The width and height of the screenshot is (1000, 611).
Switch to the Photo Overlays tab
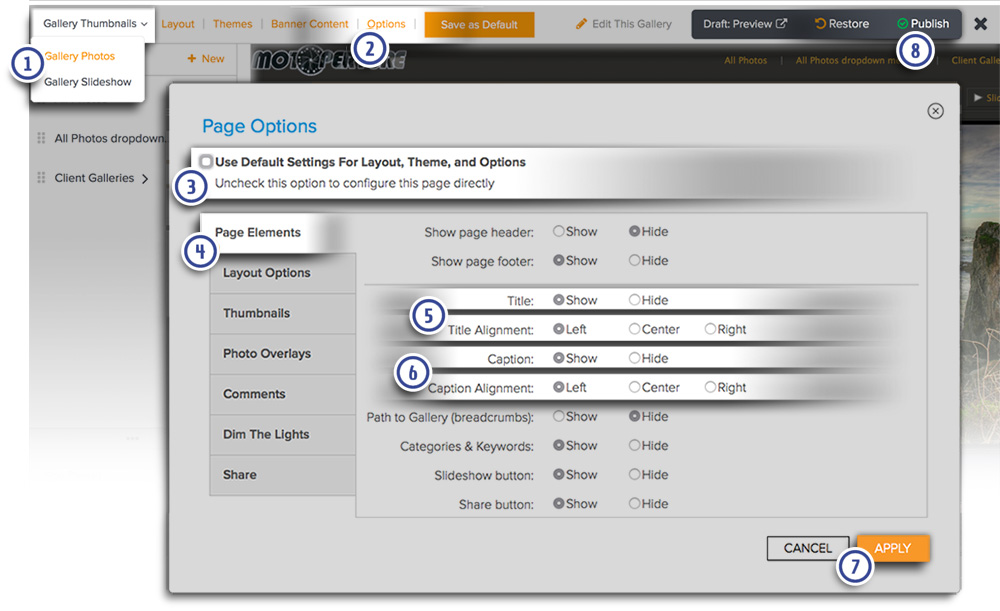(283, 353)
